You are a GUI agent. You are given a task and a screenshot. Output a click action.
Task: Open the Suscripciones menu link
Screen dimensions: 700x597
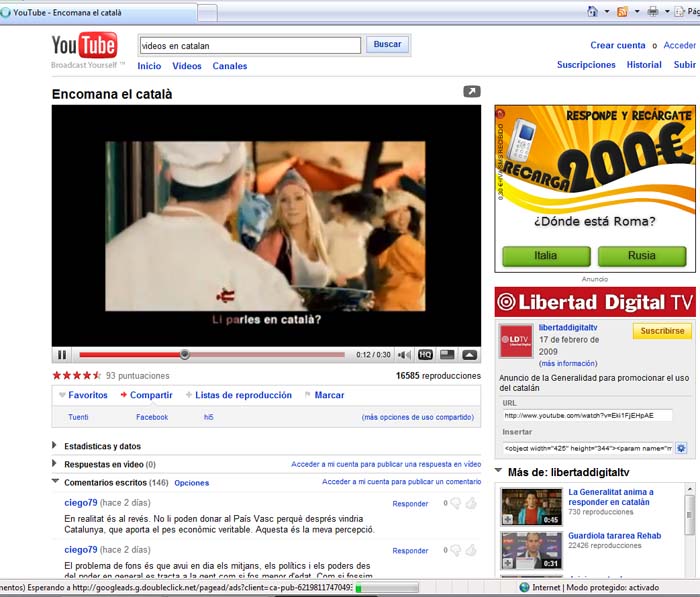[x=586, y=65]
